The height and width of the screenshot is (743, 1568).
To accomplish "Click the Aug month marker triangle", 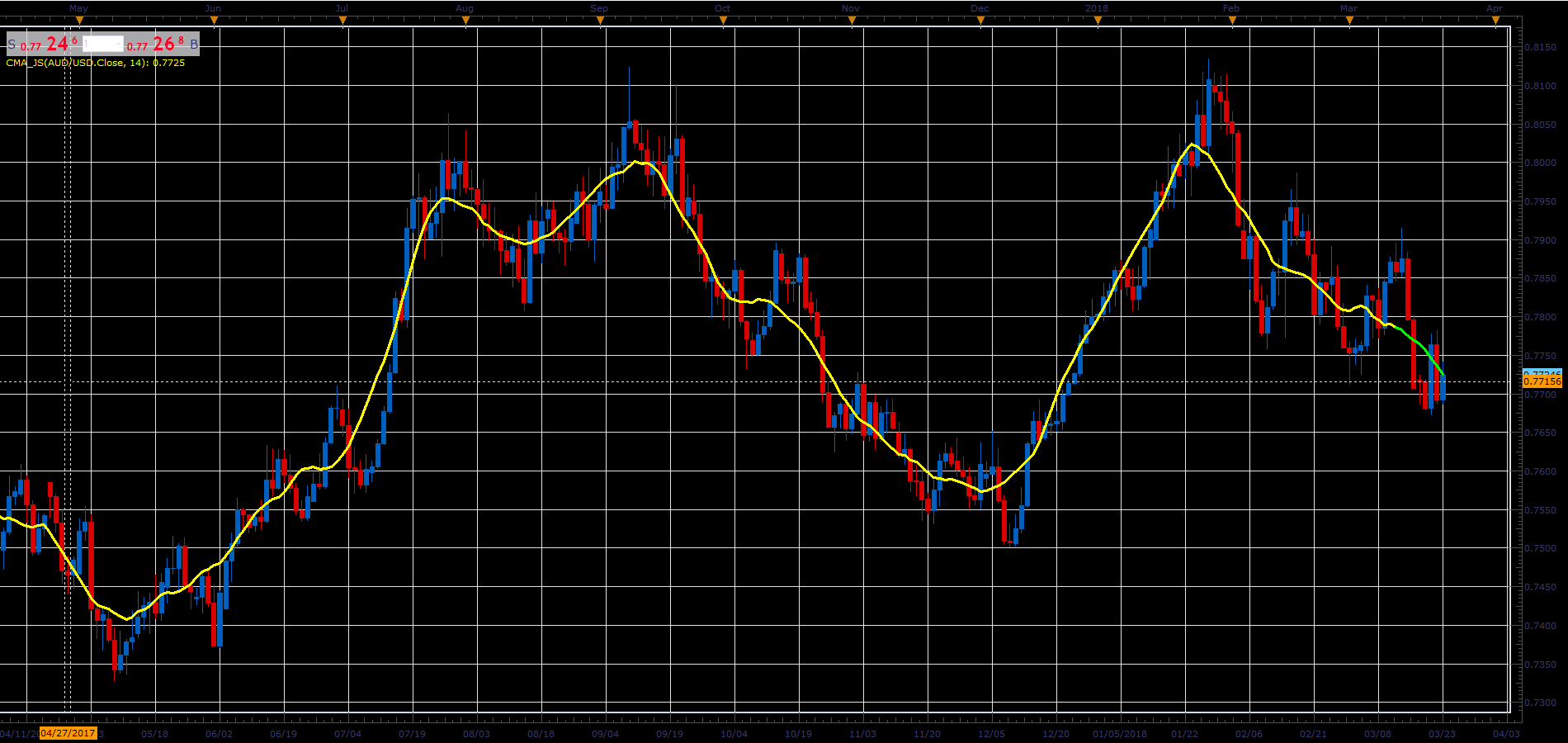I will 465,21.
